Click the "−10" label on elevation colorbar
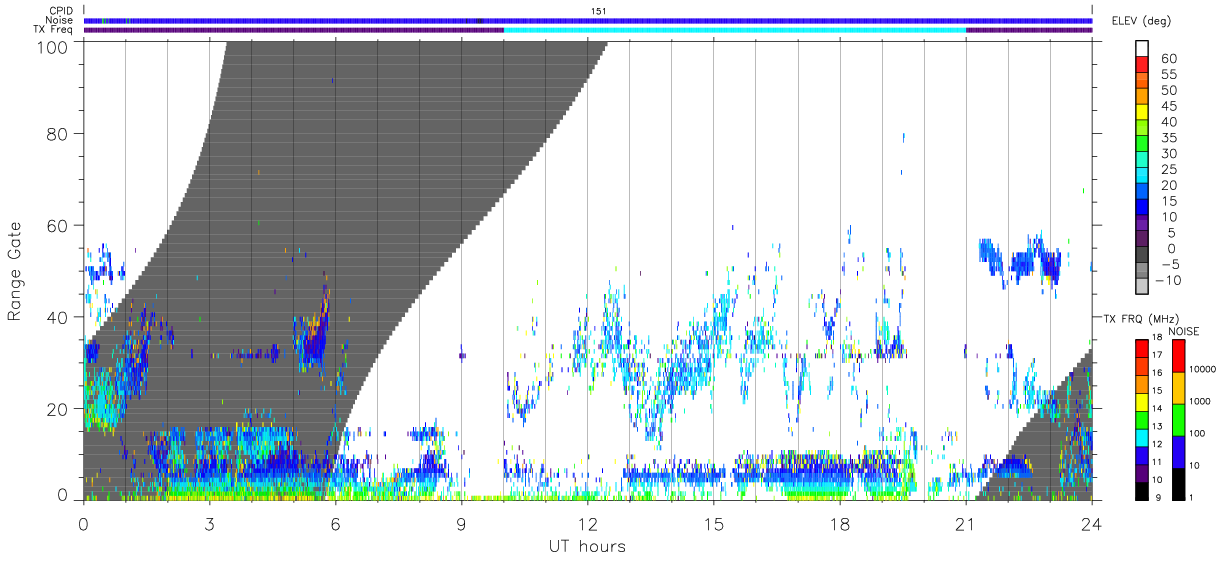Viewport: 1228px width, 567px height. [x=1167, y=280]
